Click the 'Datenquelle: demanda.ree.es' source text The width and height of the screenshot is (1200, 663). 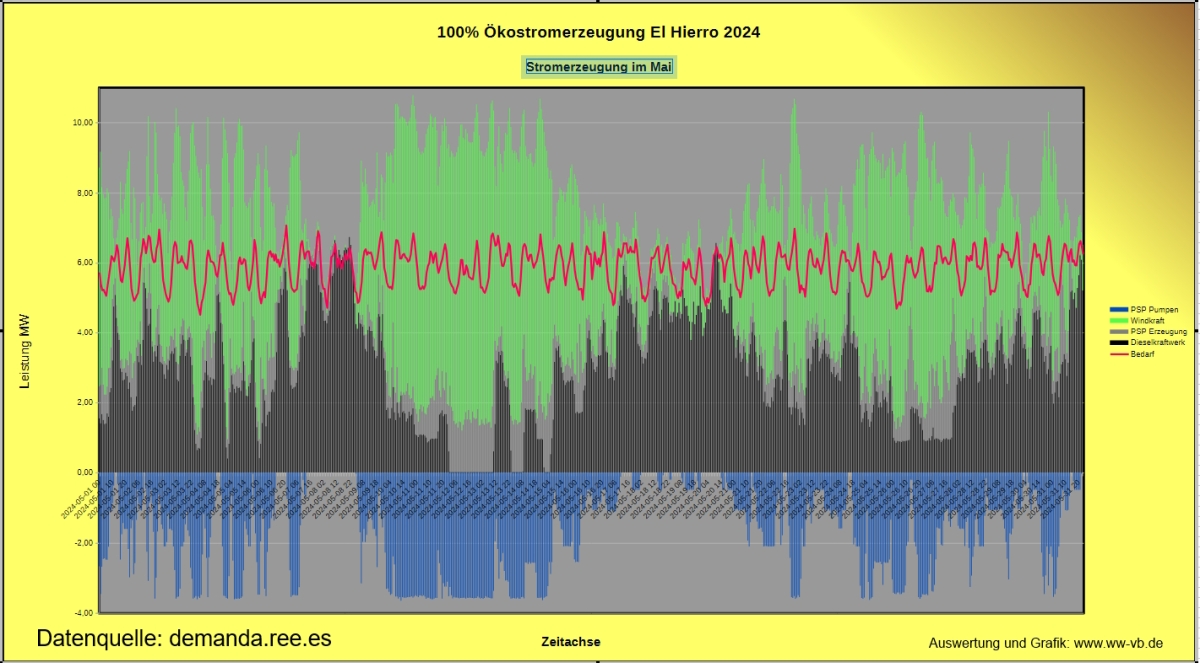184,639
